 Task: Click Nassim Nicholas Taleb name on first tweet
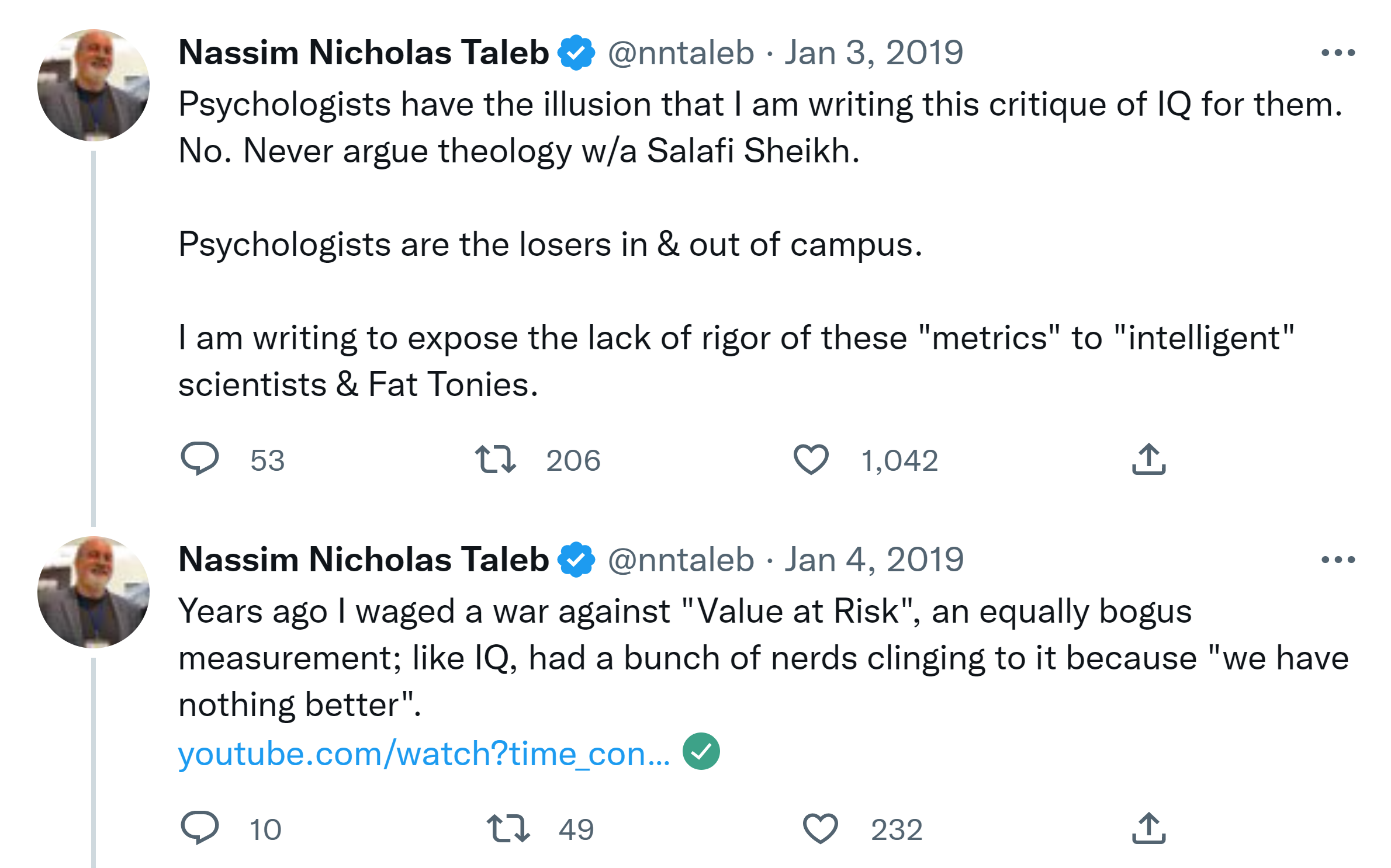click(364, 53)
